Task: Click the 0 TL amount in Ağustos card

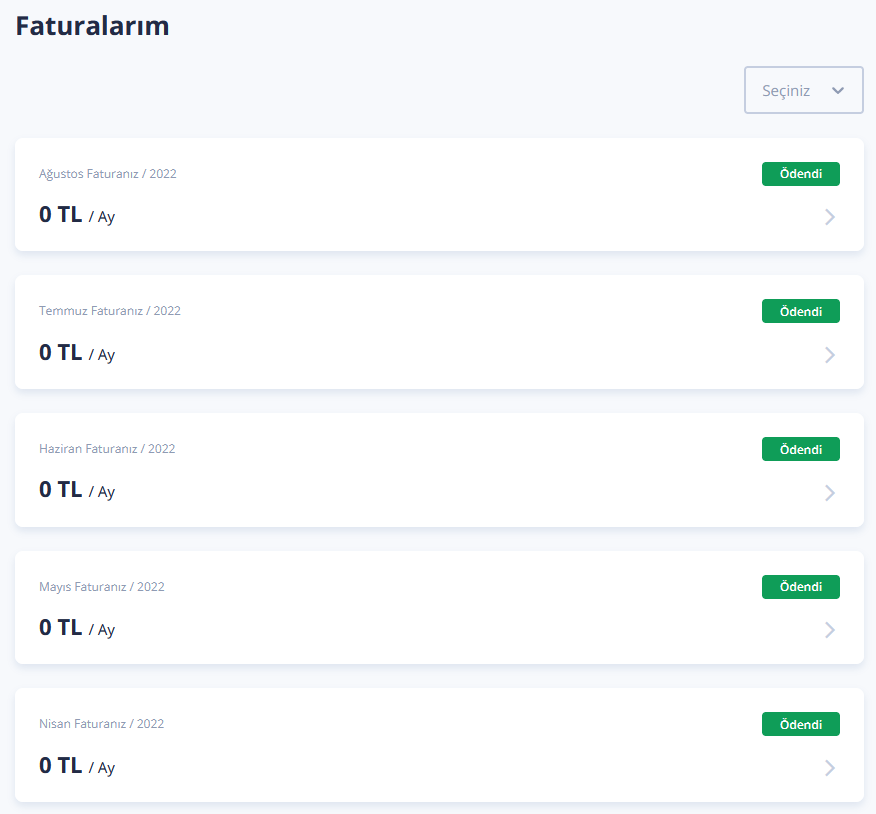Action: pos(60,215)
